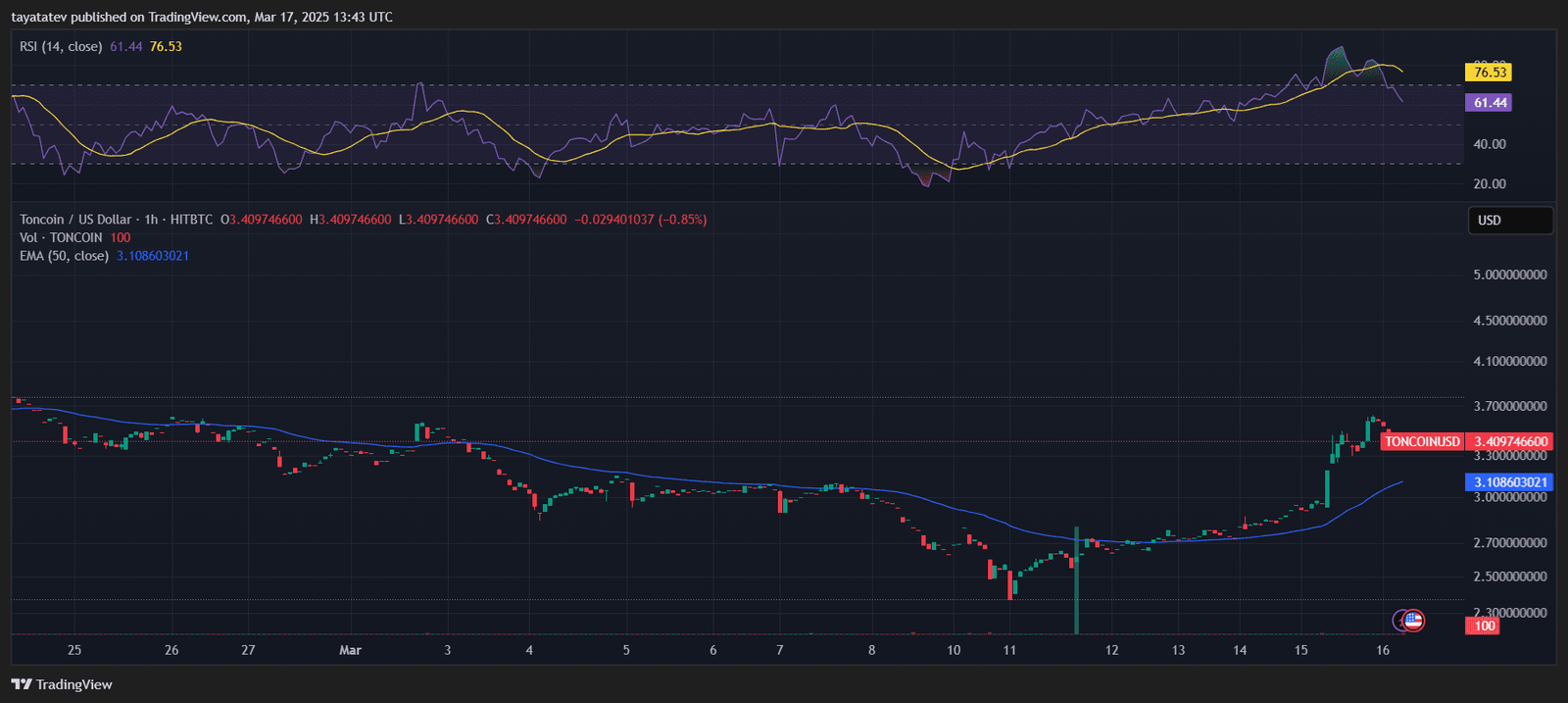This screenshot has height=703, width=1568.
Task: Click the 40.00 RSI axis label
Action: pyautogui.click(x=1490, y=144)
